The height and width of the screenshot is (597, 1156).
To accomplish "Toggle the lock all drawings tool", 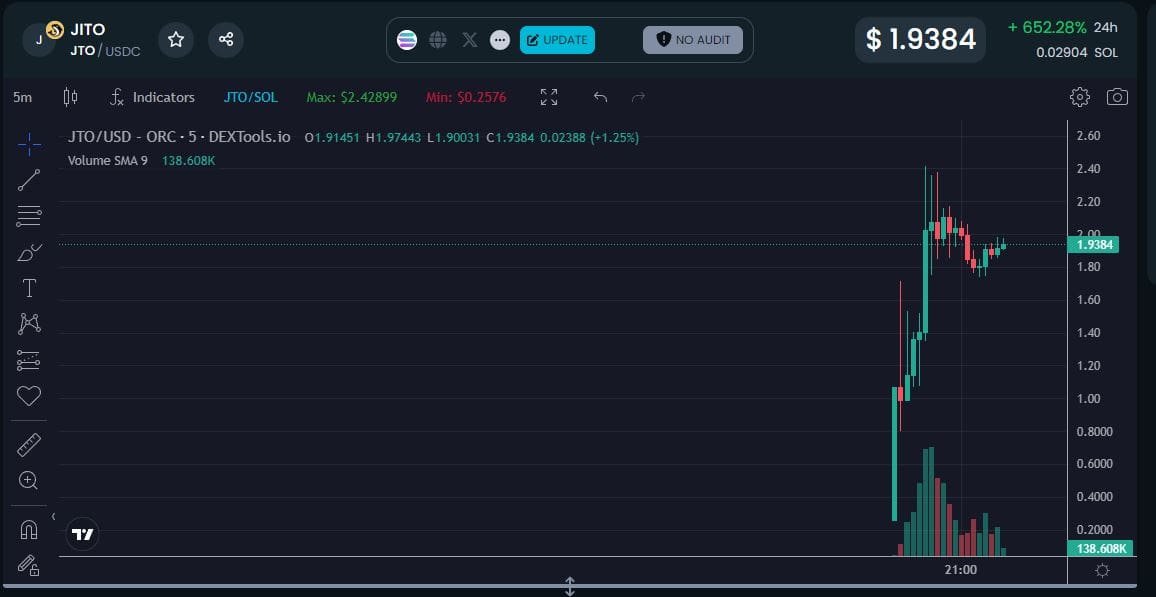I will pos(29,565).
